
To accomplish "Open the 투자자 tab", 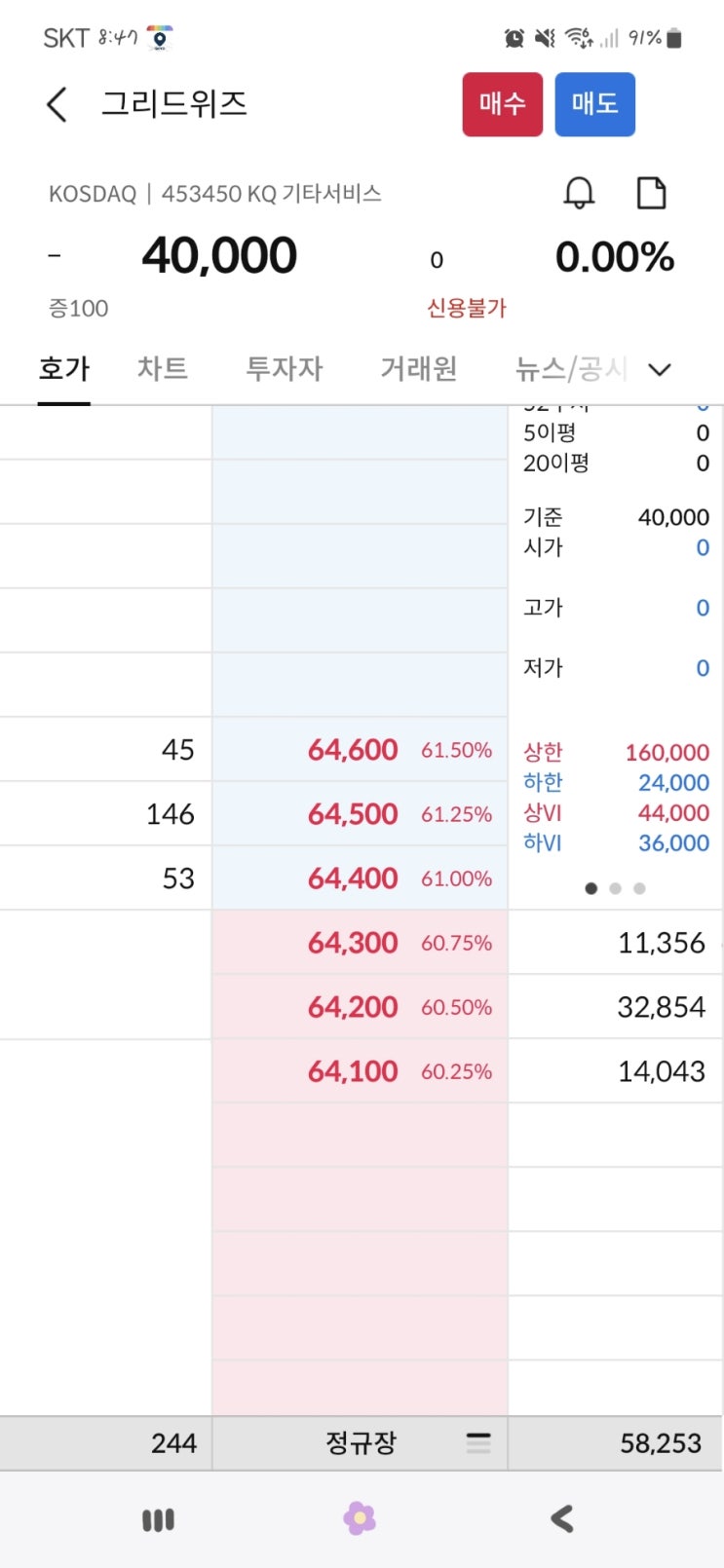I will pos(284,369).
